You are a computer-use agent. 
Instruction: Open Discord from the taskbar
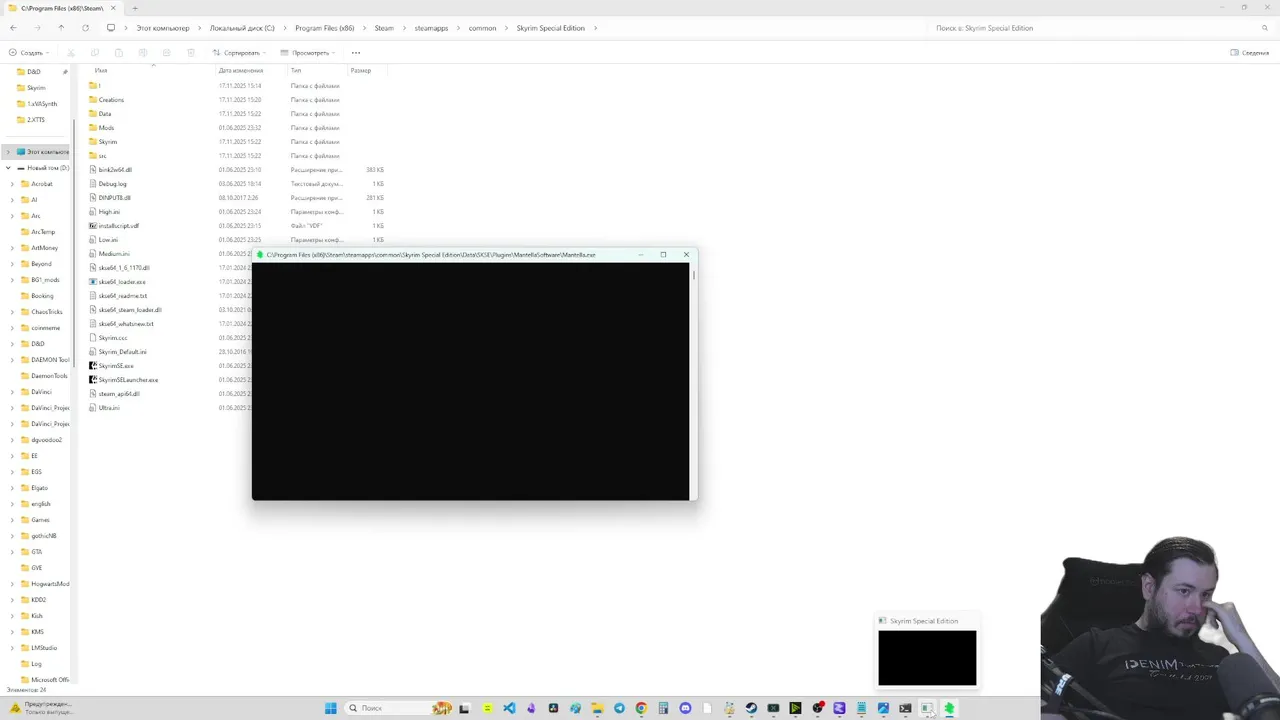685,708
